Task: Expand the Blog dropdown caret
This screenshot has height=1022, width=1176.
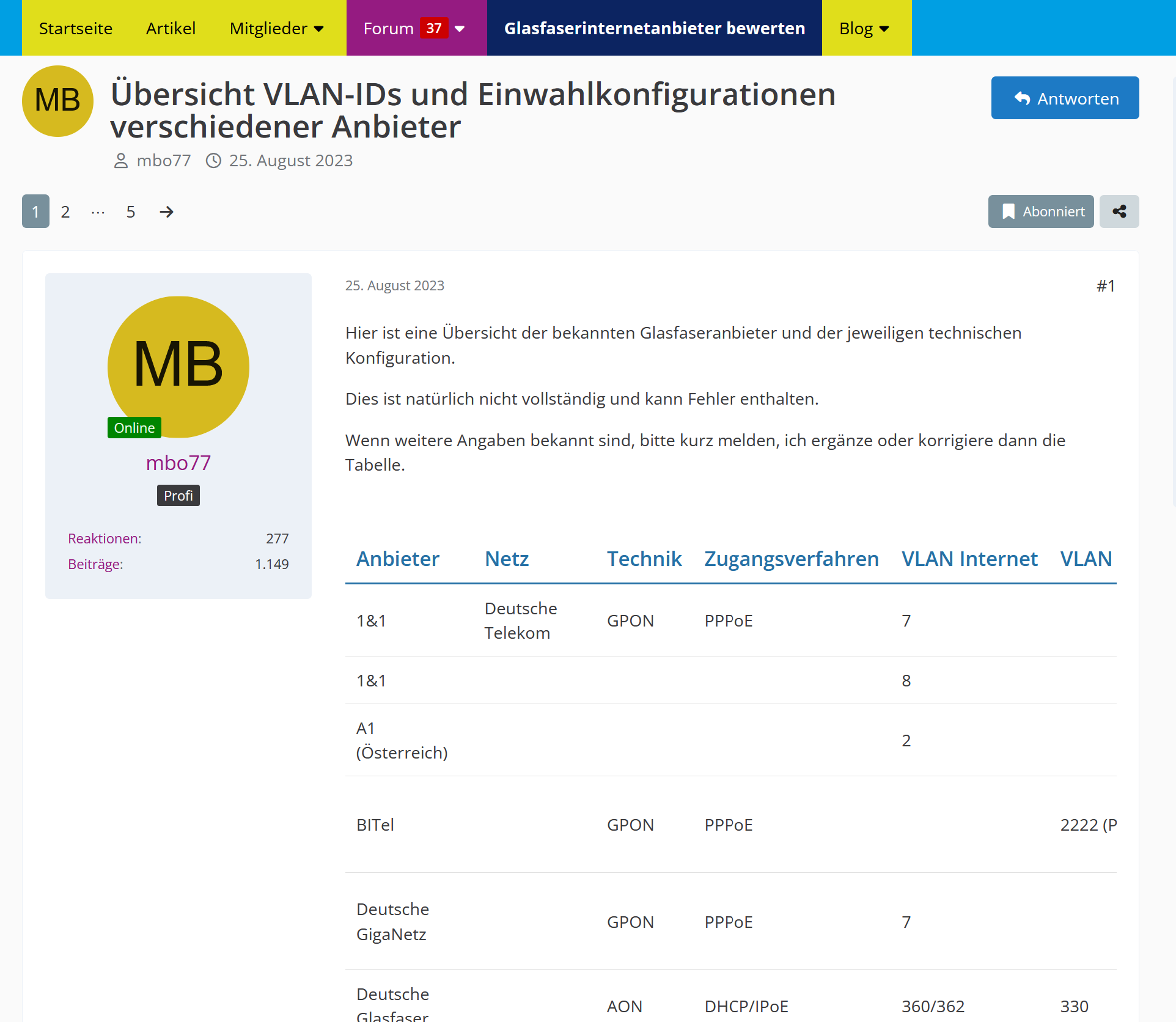Action: pos(884,29)
